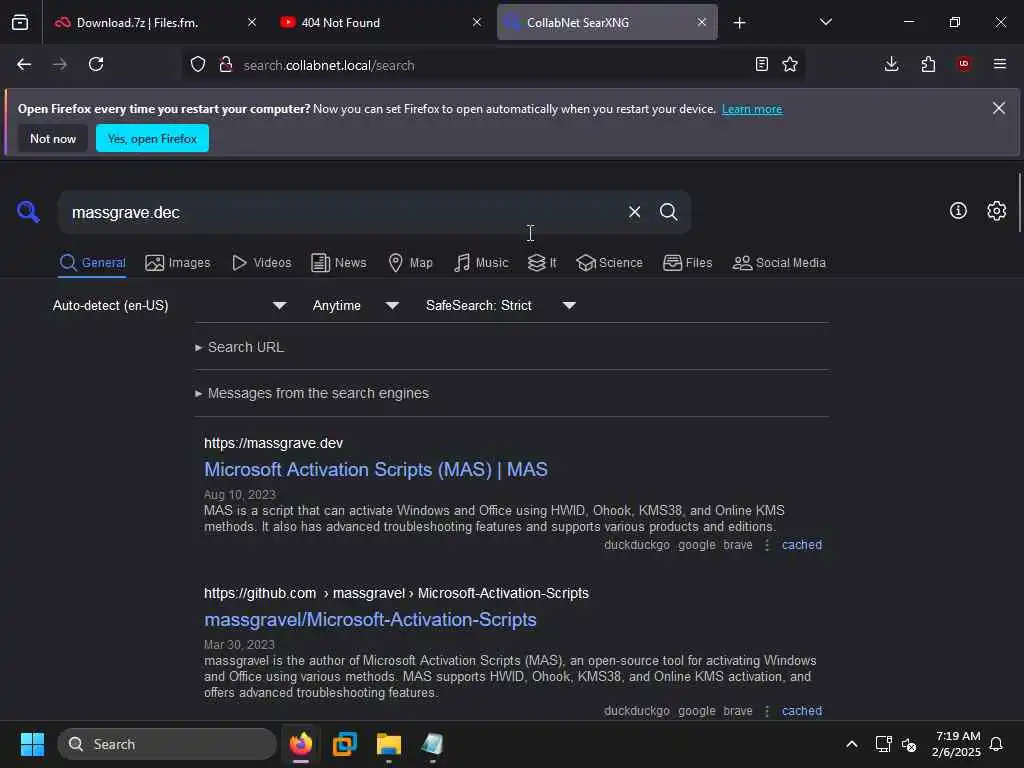The width and height of the screenshot is (1024, 768).
Task: Expand the Search URL section
Action: [x=240, y=347]
